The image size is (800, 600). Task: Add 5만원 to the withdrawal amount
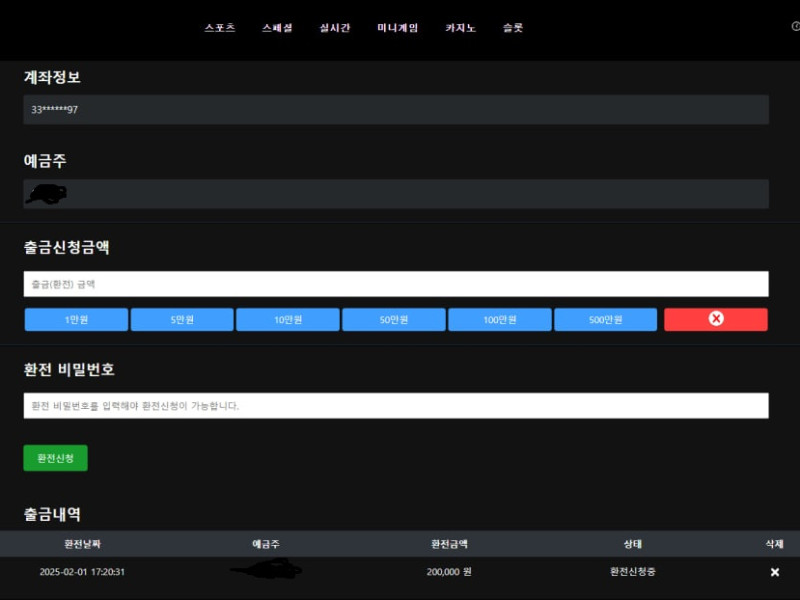point(182,320)
